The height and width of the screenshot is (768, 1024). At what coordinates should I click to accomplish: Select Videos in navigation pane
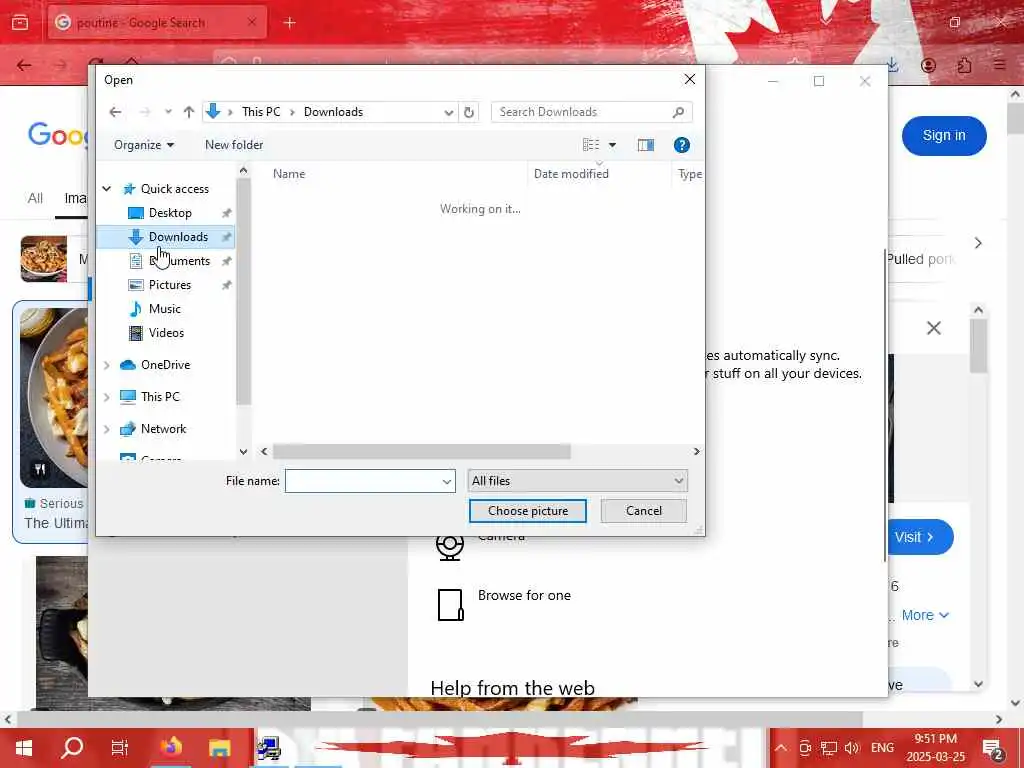166,333
